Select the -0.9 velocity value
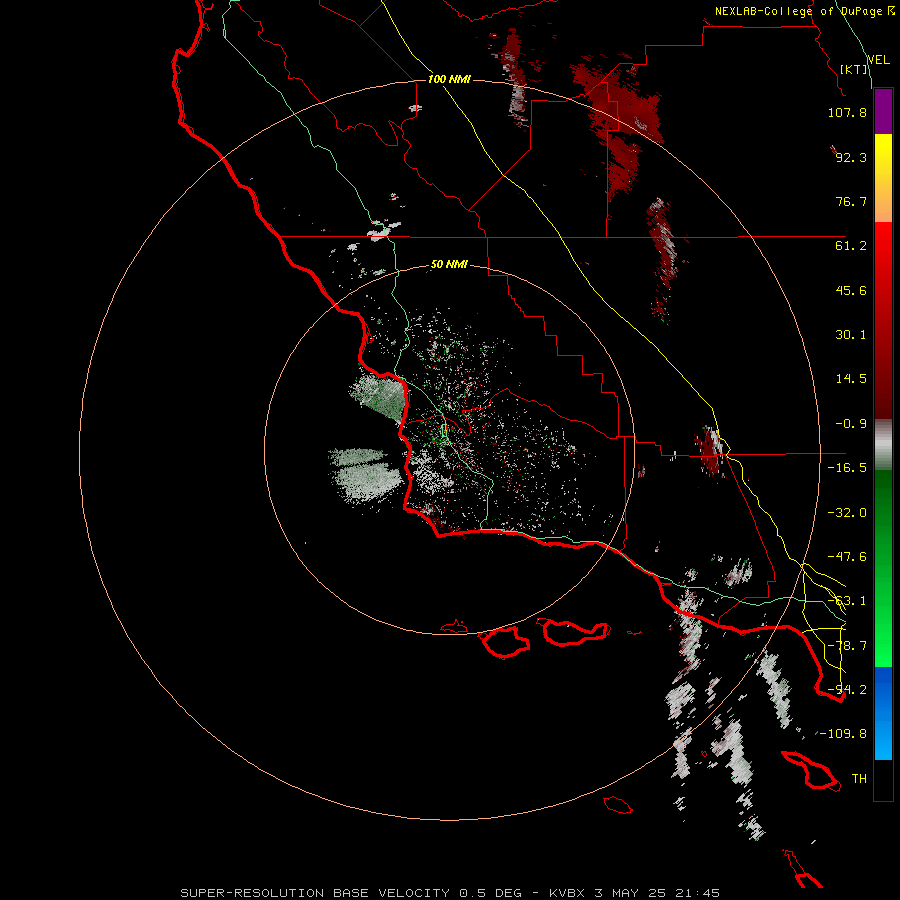 [851, 424]
